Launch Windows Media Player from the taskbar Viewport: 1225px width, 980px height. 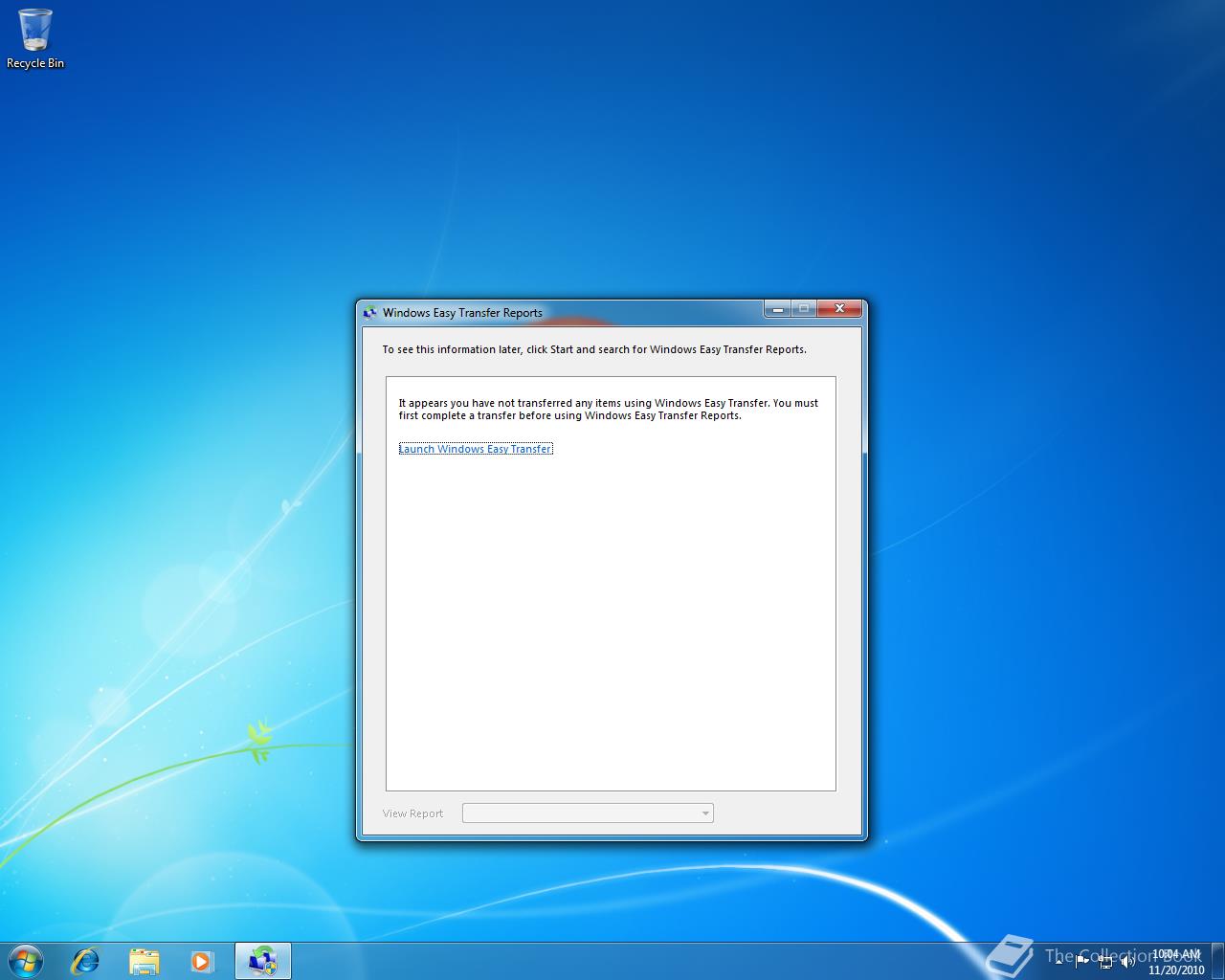click(x=202, y=961)
